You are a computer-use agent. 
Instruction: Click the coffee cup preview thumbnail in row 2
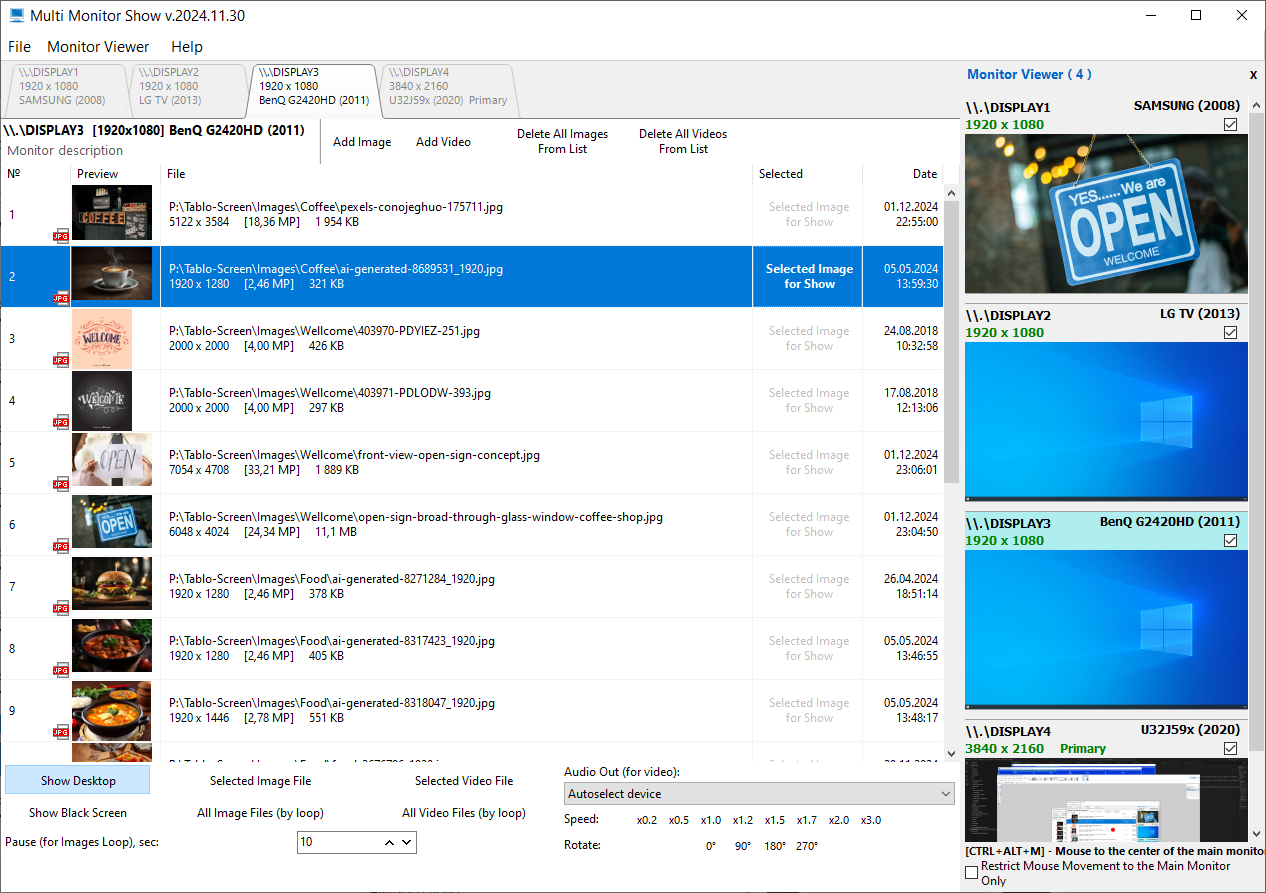pos(112,274)
